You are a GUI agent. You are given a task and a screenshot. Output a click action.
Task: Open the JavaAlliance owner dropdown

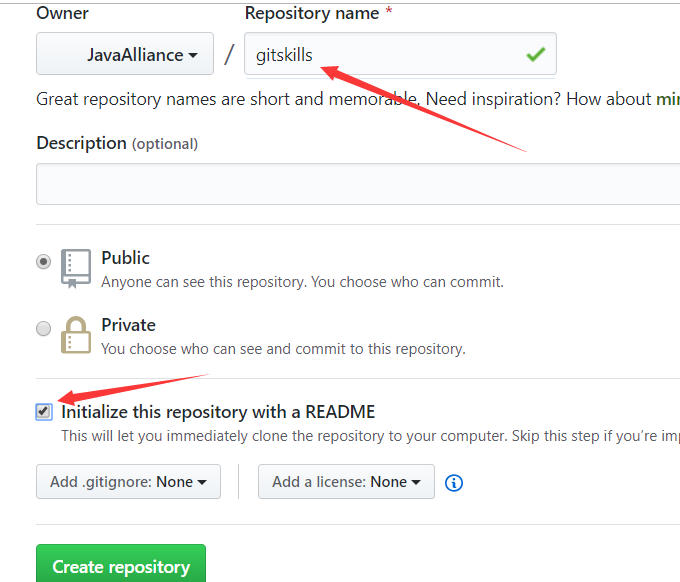pyautogui.click(x=125, y=54)
